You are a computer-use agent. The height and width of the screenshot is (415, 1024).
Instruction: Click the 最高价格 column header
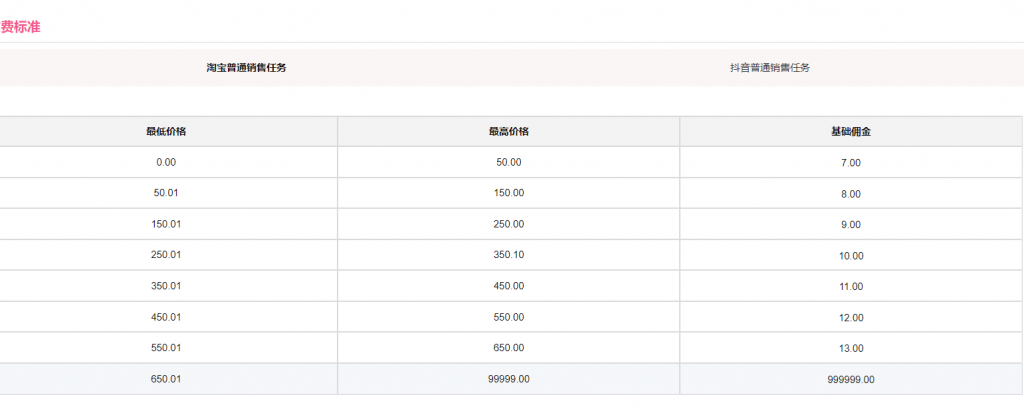click(x=509, y=131)
